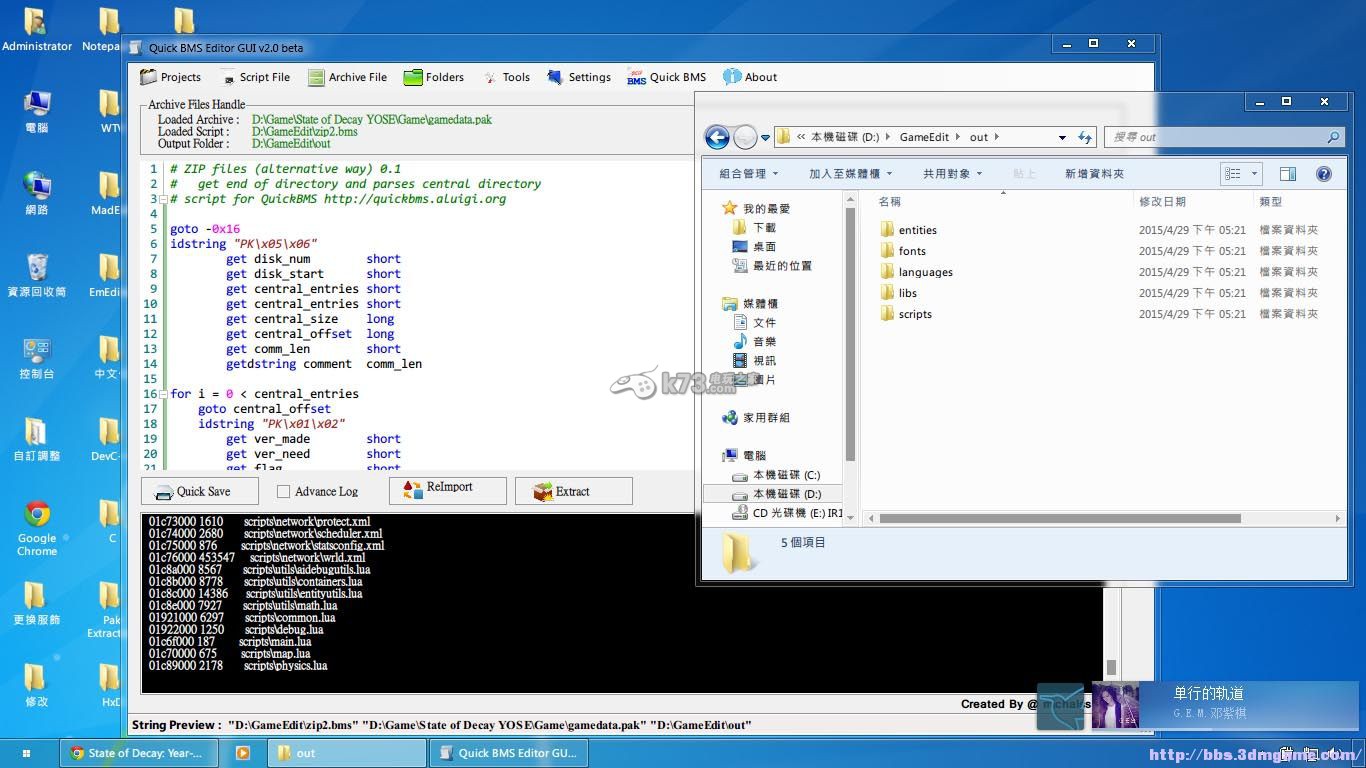
Task: Open the Settings menu
Action: tap(578, 77)
